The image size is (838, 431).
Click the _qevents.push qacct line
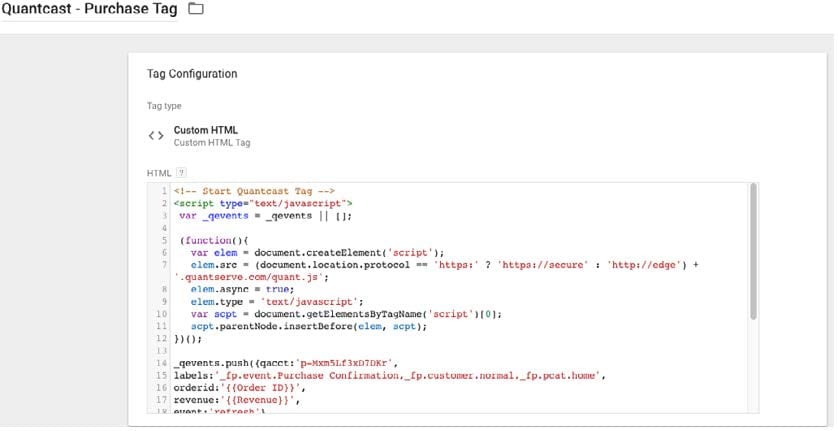(x=286, y=363)
